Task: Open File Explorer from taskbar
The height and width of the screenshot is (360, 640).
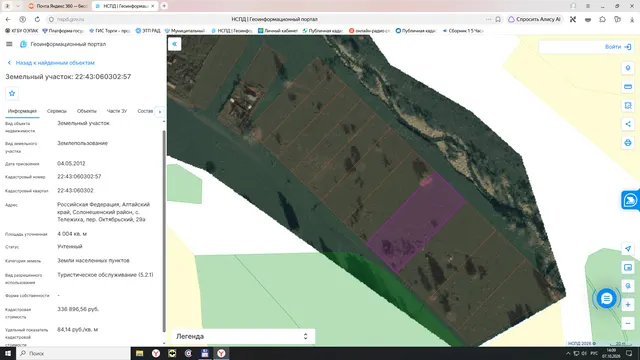Action: coord(139,353)
